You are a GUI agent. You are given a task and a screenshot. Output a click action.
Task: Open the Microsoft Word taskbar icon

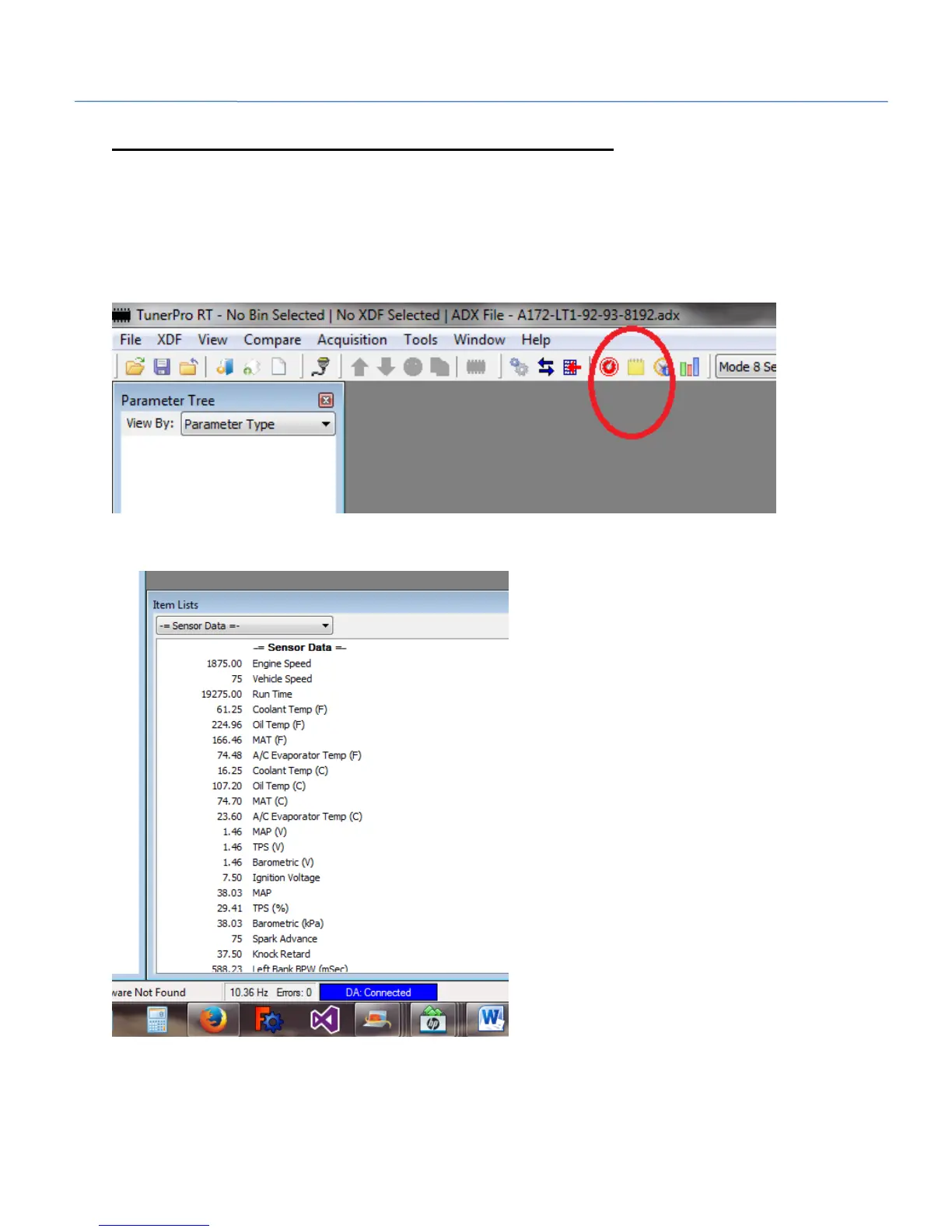point(491,1019)
